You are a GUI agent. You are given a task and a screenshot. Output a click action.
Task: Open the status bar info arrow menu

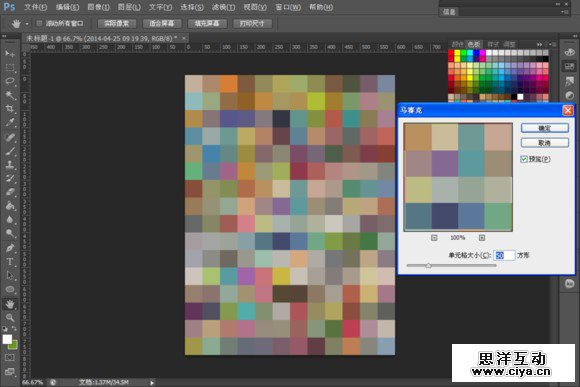pos(152,383)
